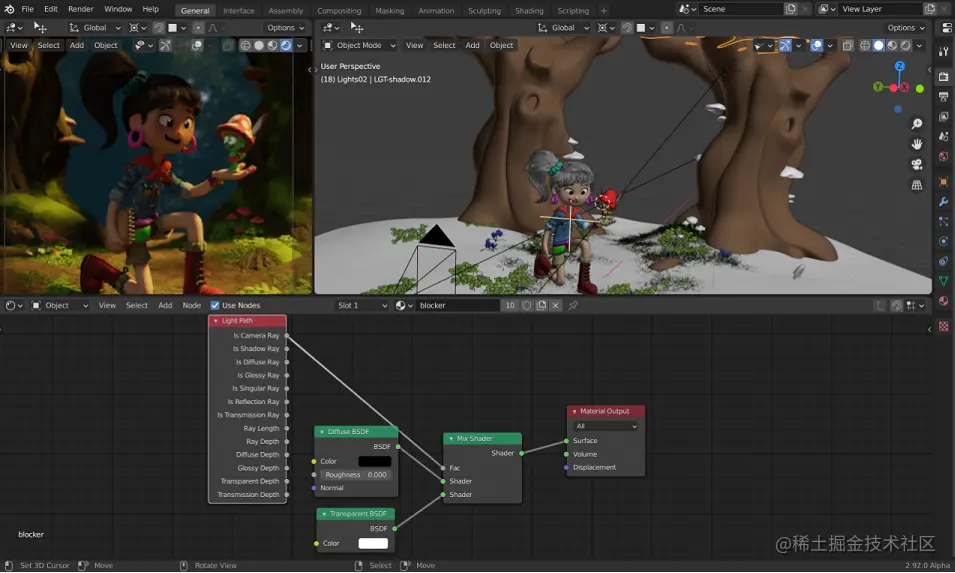
Task: Open the Scene properties icon
Action: click(943, 137)
